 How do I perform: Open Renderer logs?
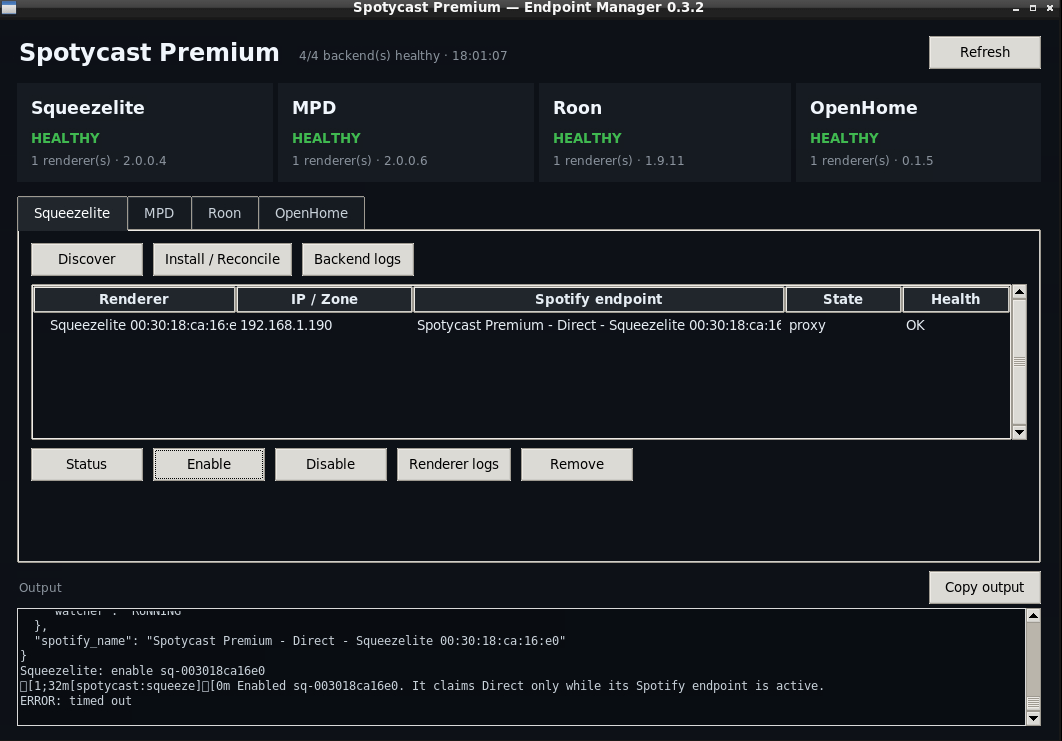tap(454, 465)
